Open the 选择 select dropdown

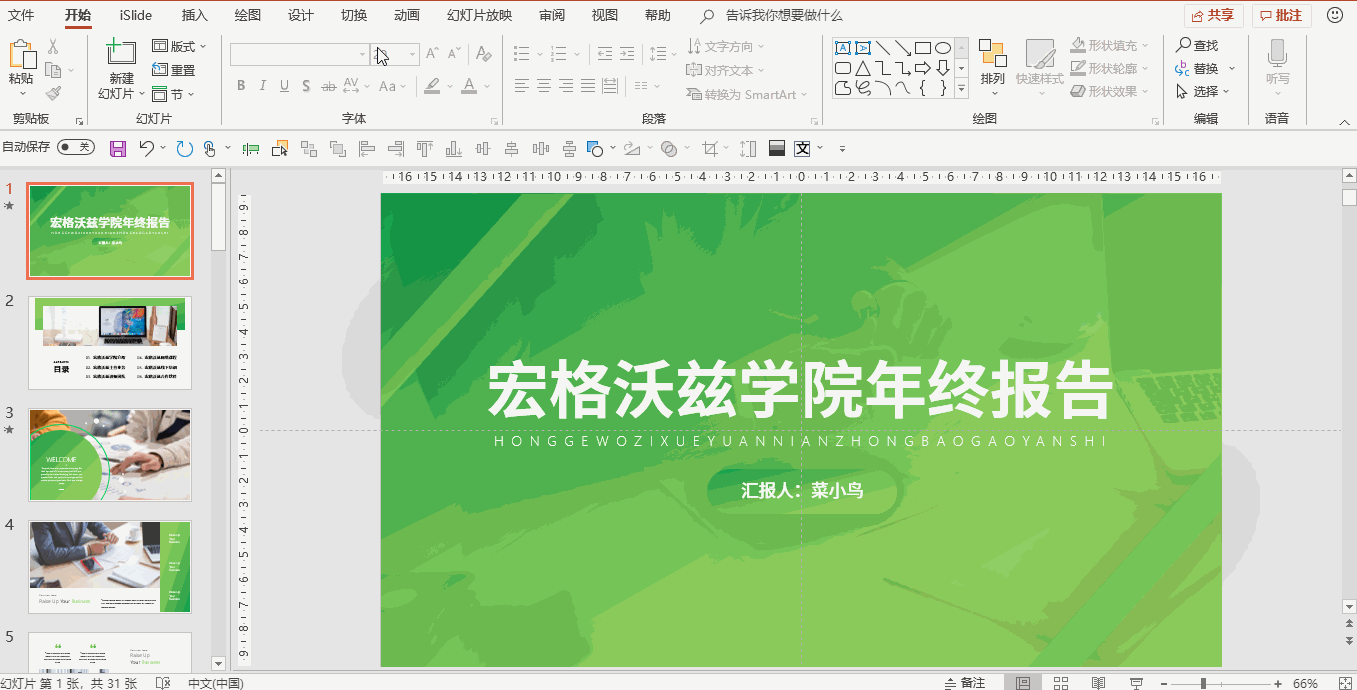[x=1203, y=91]
